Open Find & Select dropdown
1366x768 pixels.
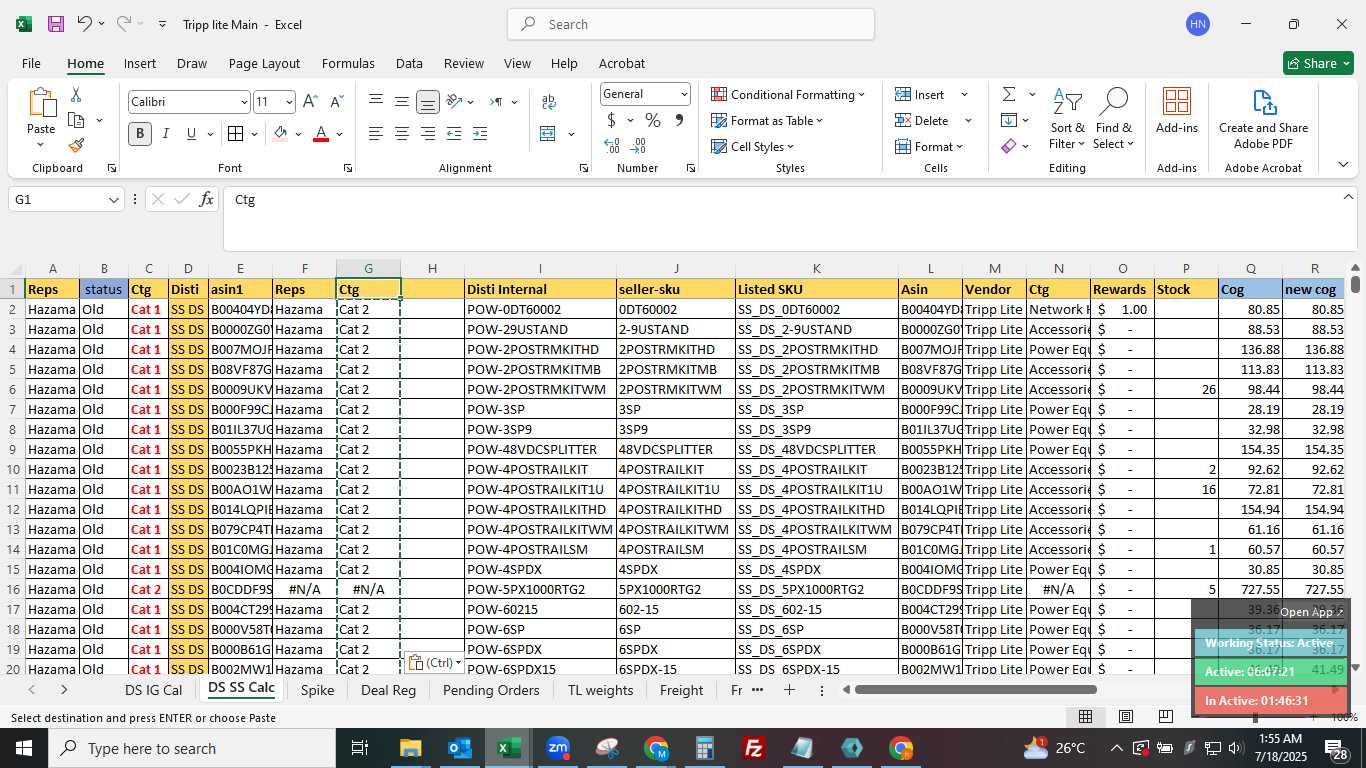[x=1113, y=118]
